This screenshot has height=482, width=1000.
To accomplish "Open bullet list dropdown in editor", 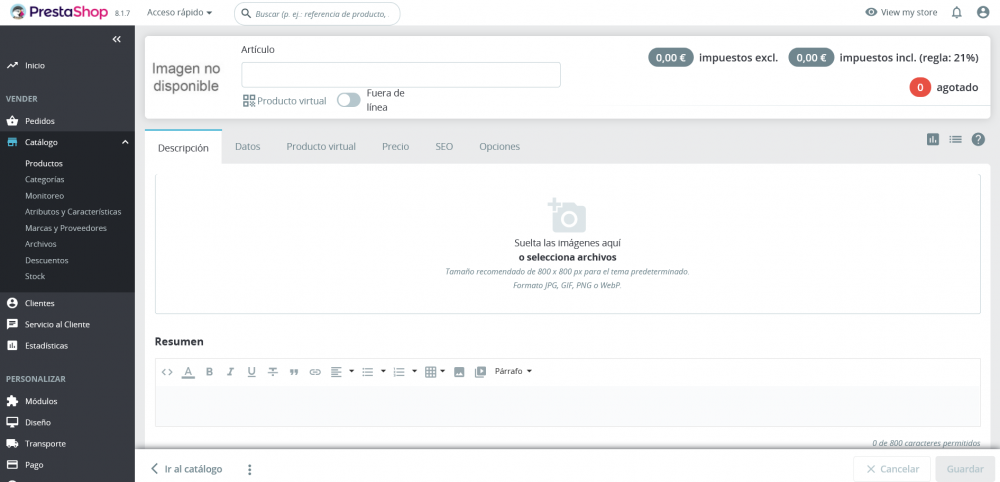I will (374, 372).
